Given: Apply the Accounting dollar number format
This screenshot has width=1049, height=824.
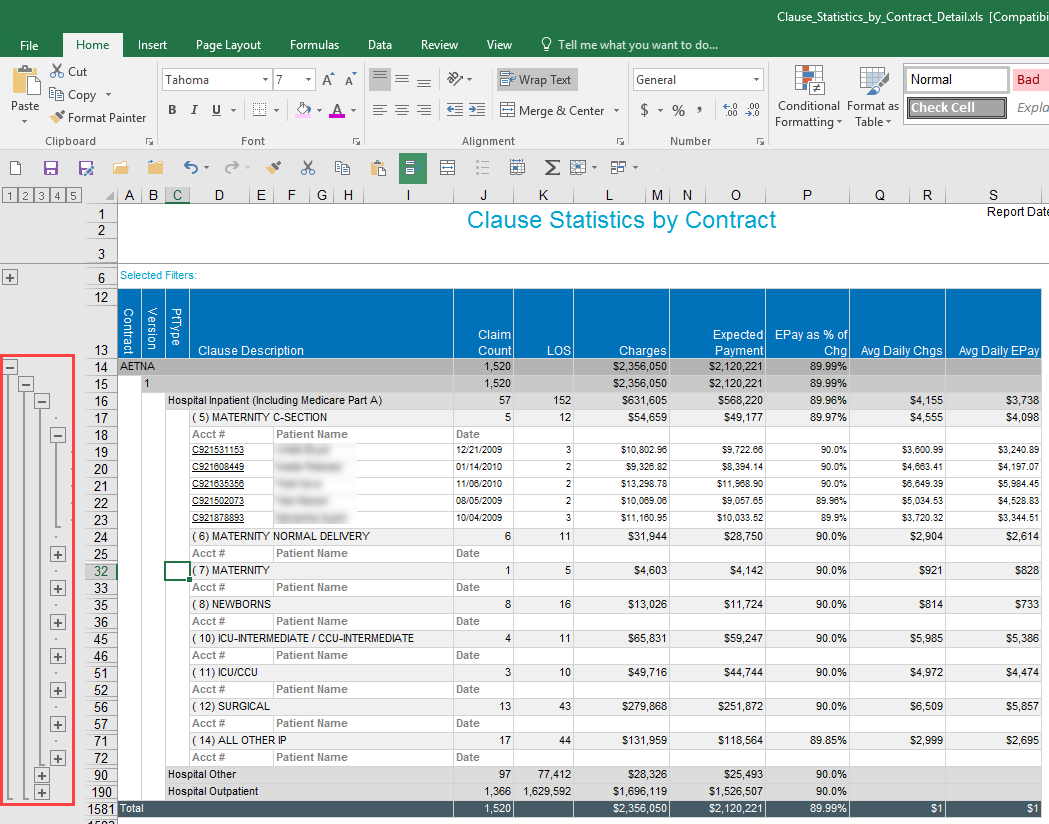Looking at the screenshot, I should pyautogui.click(x=644, y=110).
